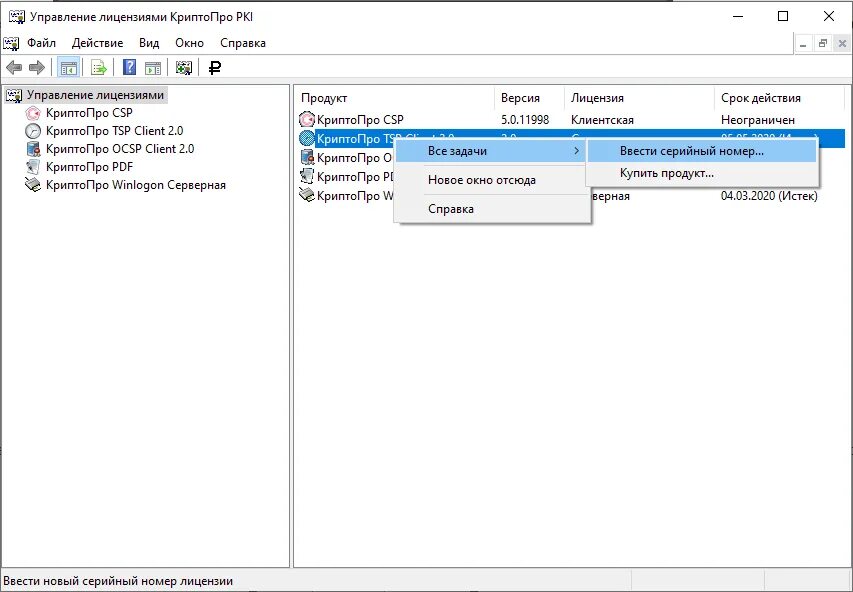Sort by the Версия column header

click(529, 98)
